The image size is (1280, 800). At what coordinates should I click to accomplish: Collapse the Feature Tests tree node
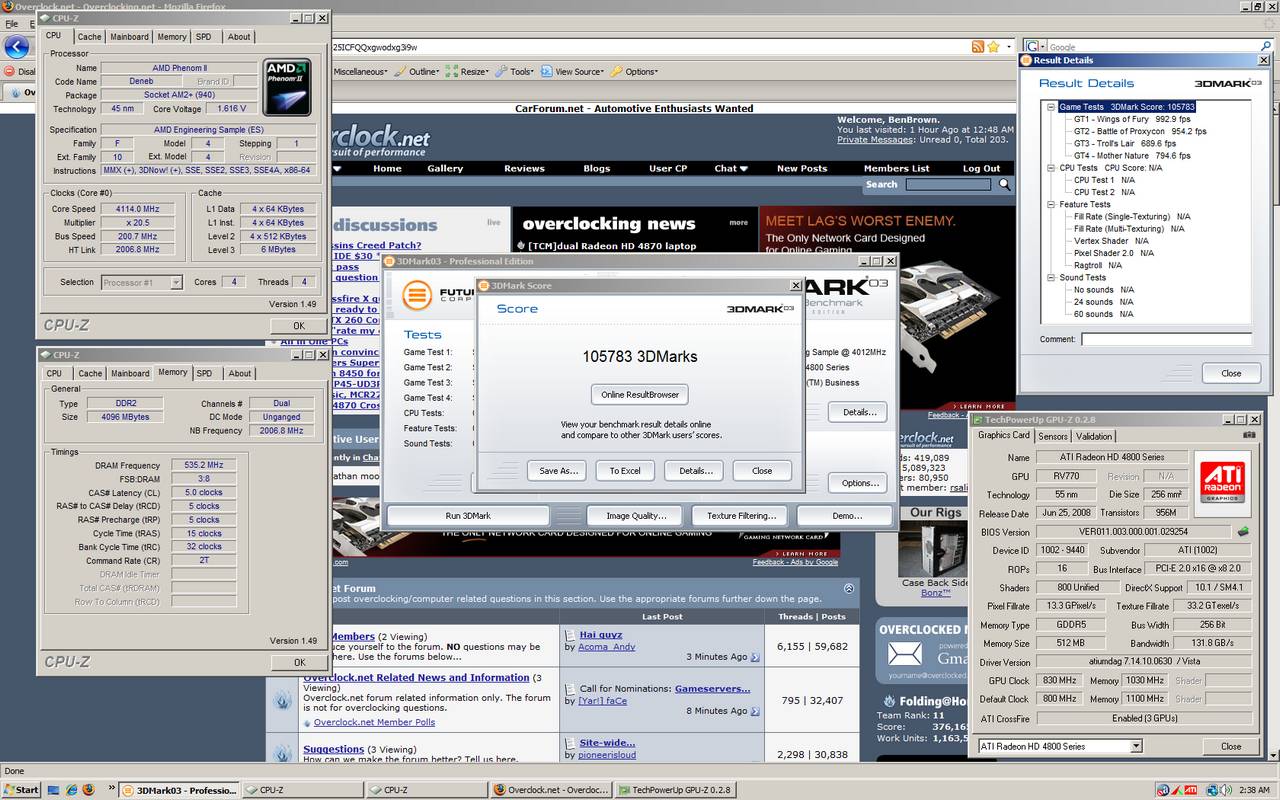[1051, 205]
